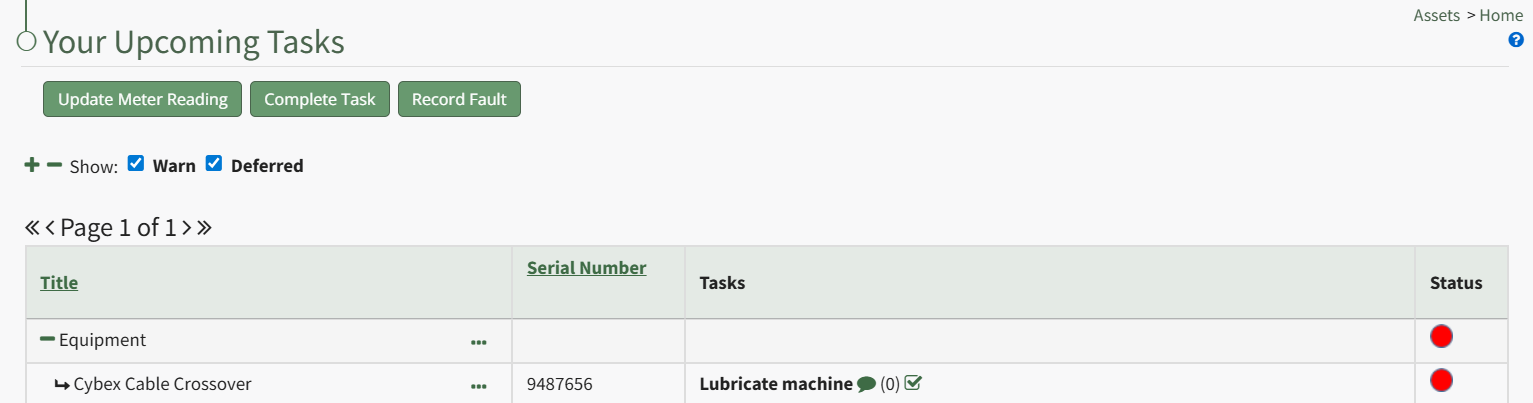Click the blue help question mark icon
1533x403 pixels.
point(1516,40)
